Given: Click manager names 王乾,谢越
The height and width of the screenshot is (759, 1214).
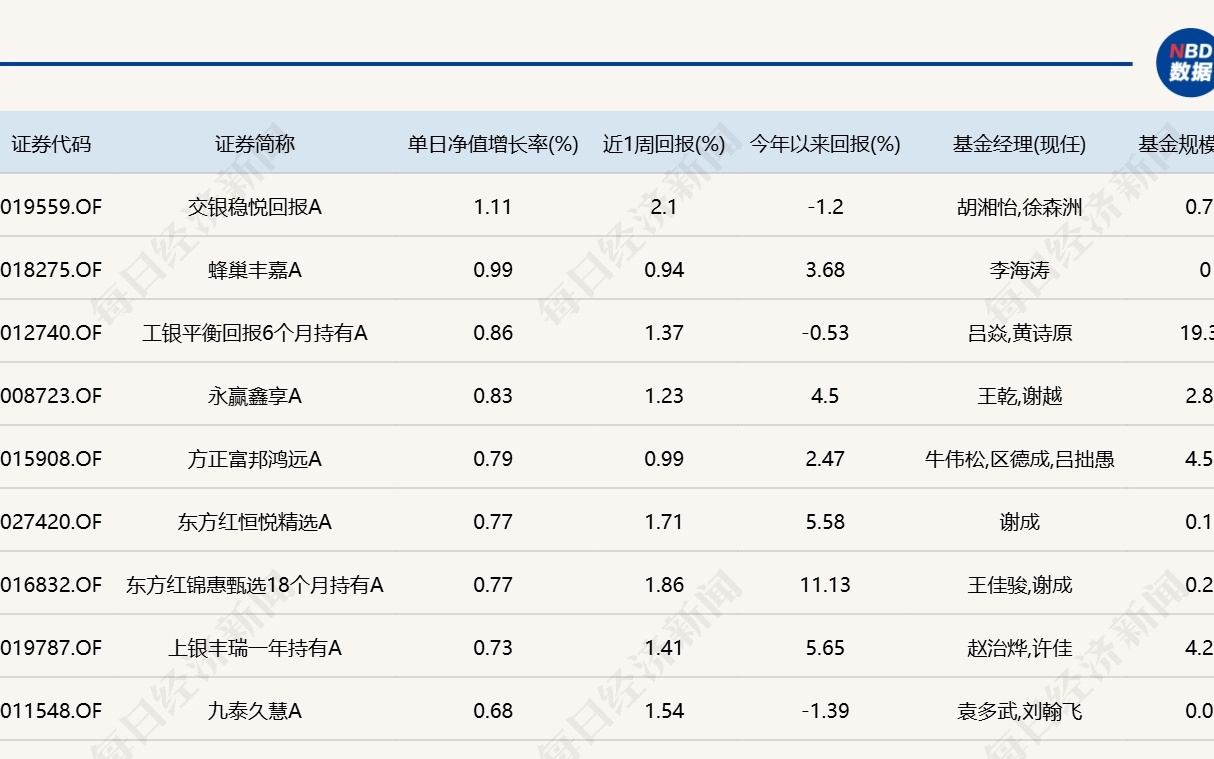Looking at the screenshot, I should (x=1019, y=396).
